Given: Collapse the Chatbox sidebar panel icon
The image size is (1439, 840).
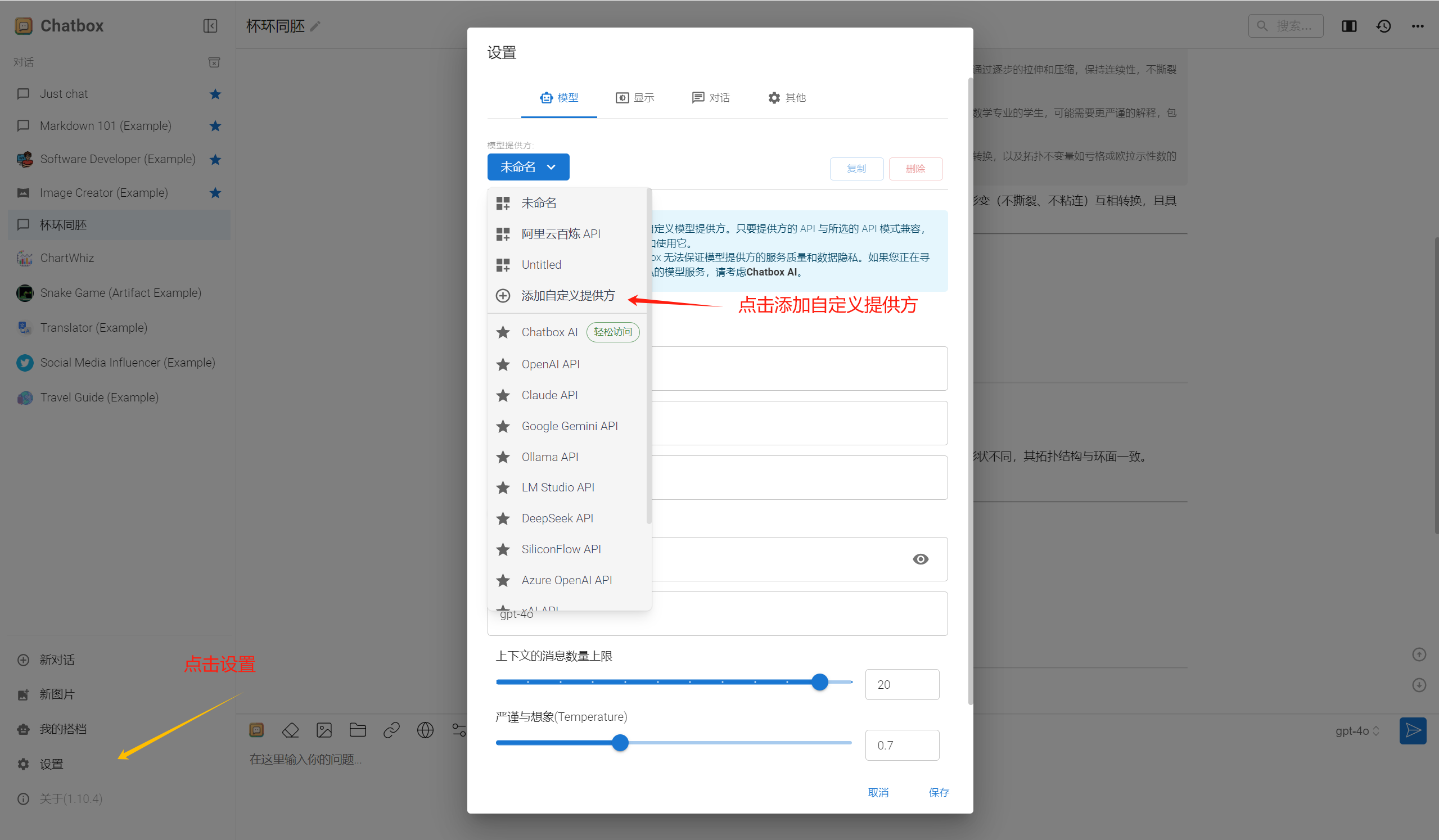Looking at the screenshot, I should tap(210, 26).
